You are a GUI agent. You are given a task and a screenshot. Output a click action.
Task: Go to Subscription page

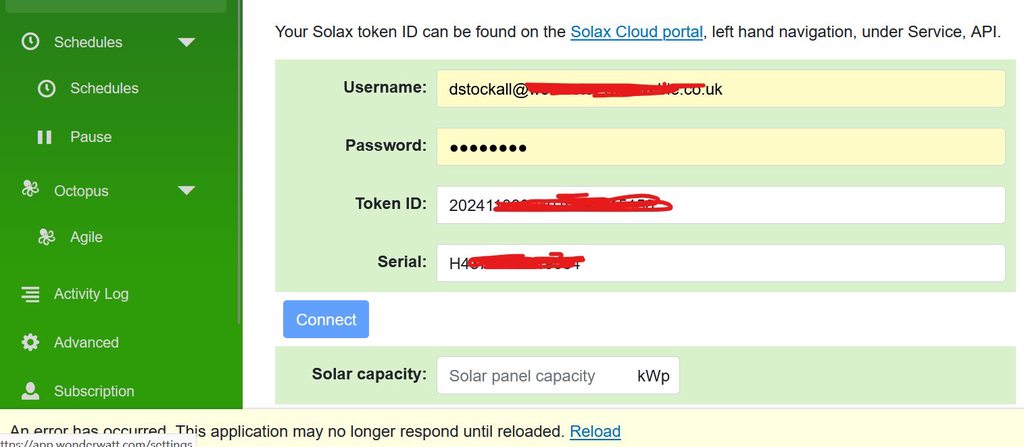(x=94, y=391)
